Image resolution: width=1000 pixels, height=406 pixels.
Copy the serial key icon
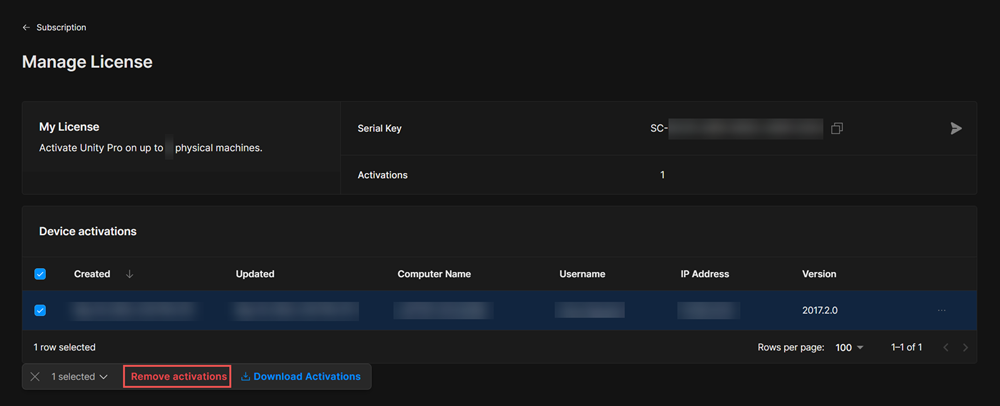837,129
